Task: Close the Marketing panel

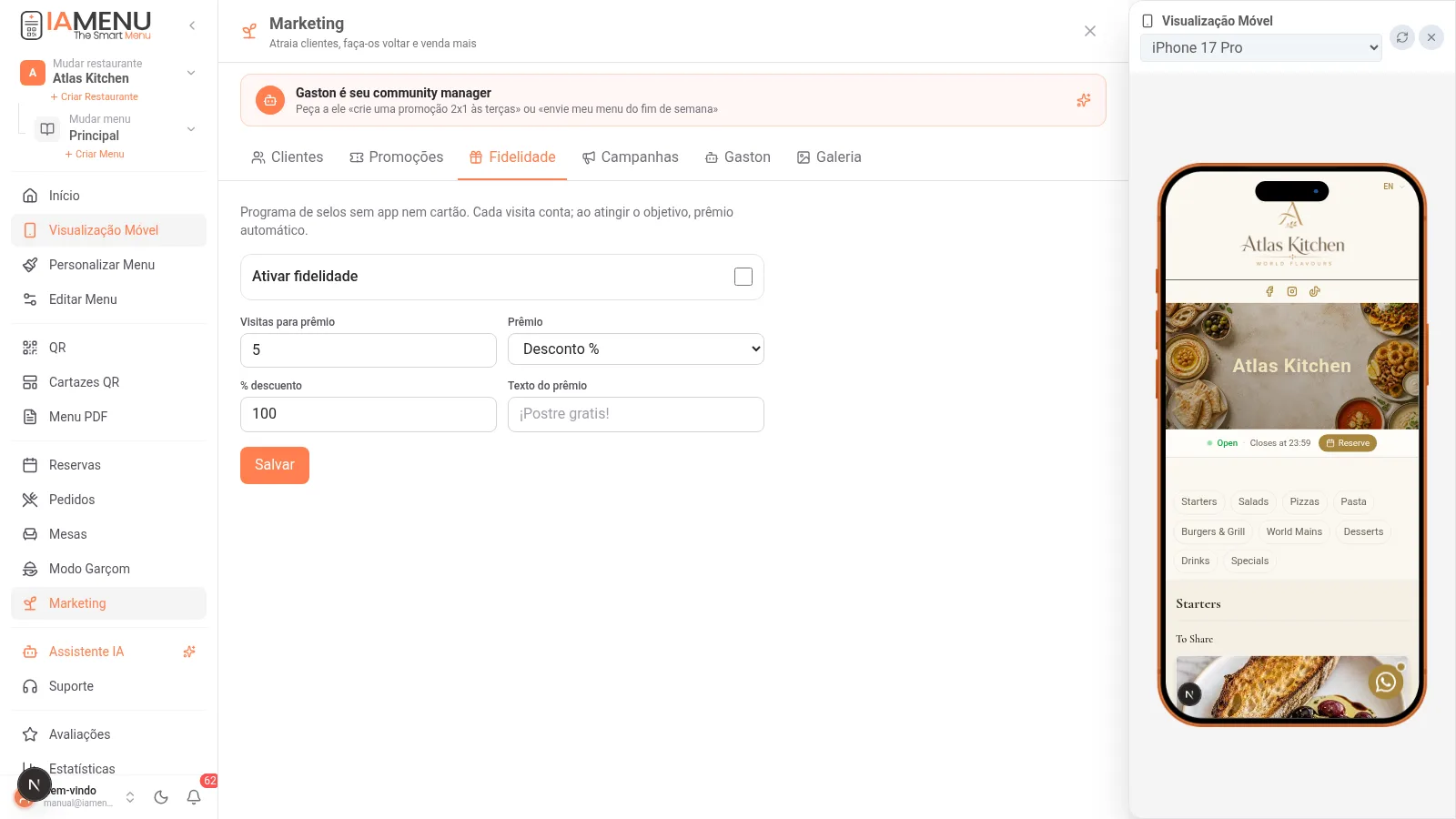Action: tap(1090, 31)
